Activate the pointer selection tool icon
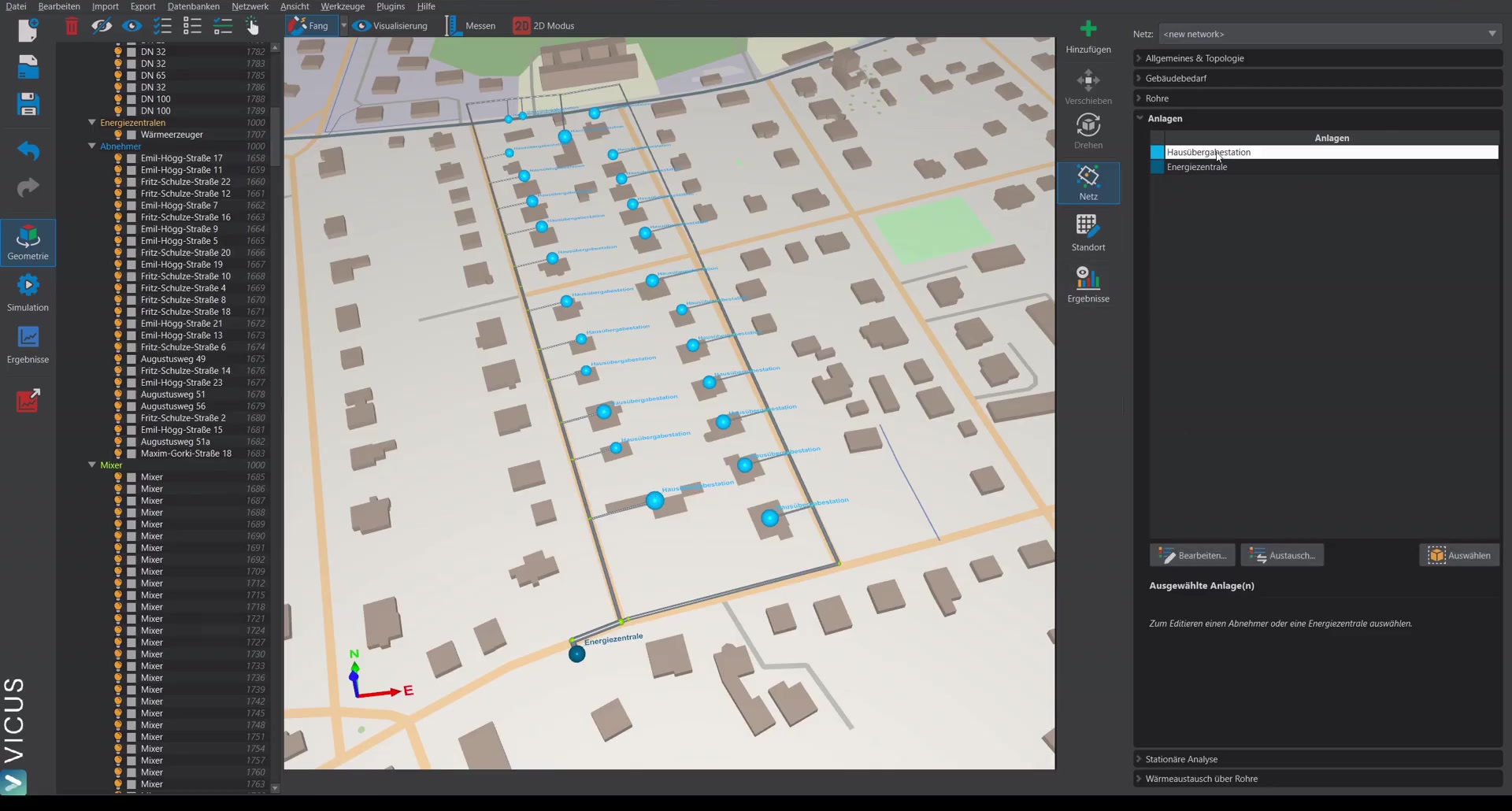This screenshot has height=811, width=1512. (x=252, y=26)
